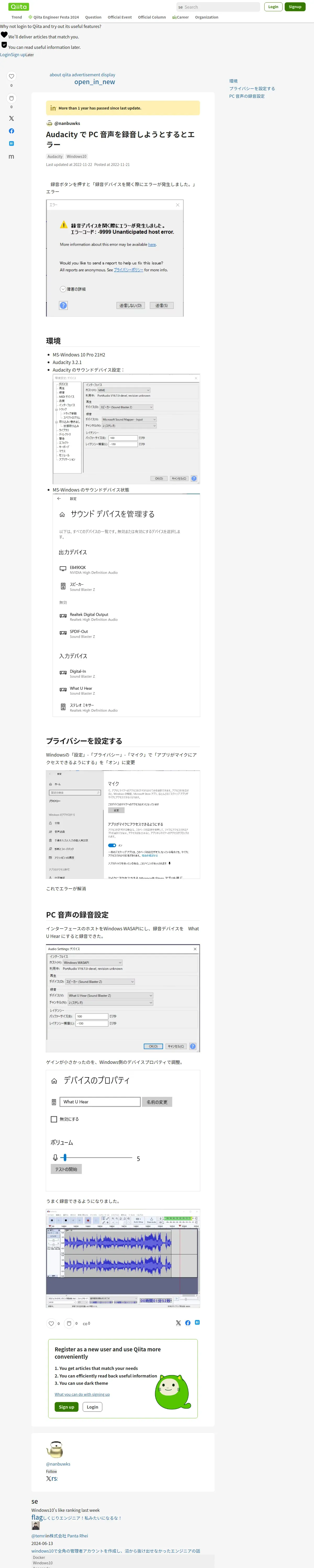Jump to PC 音声の録音設定 in table of contents
This screenshot has height=1568, width=314.
tap(247, 96)
